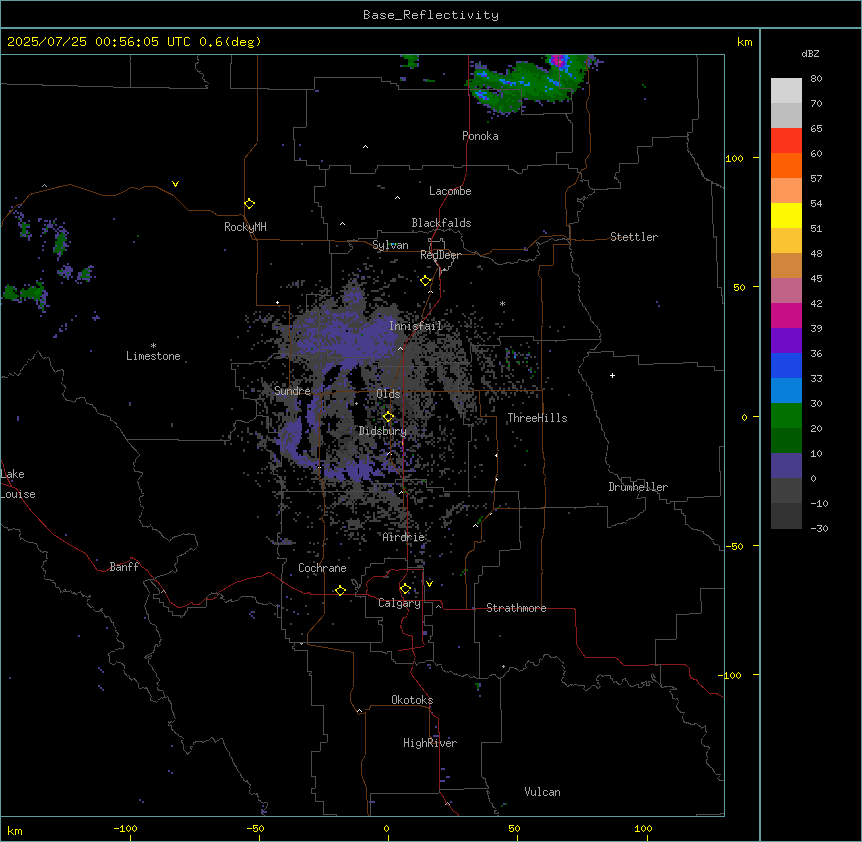Click the yellow diamond marker beside RockyMH

250,204
